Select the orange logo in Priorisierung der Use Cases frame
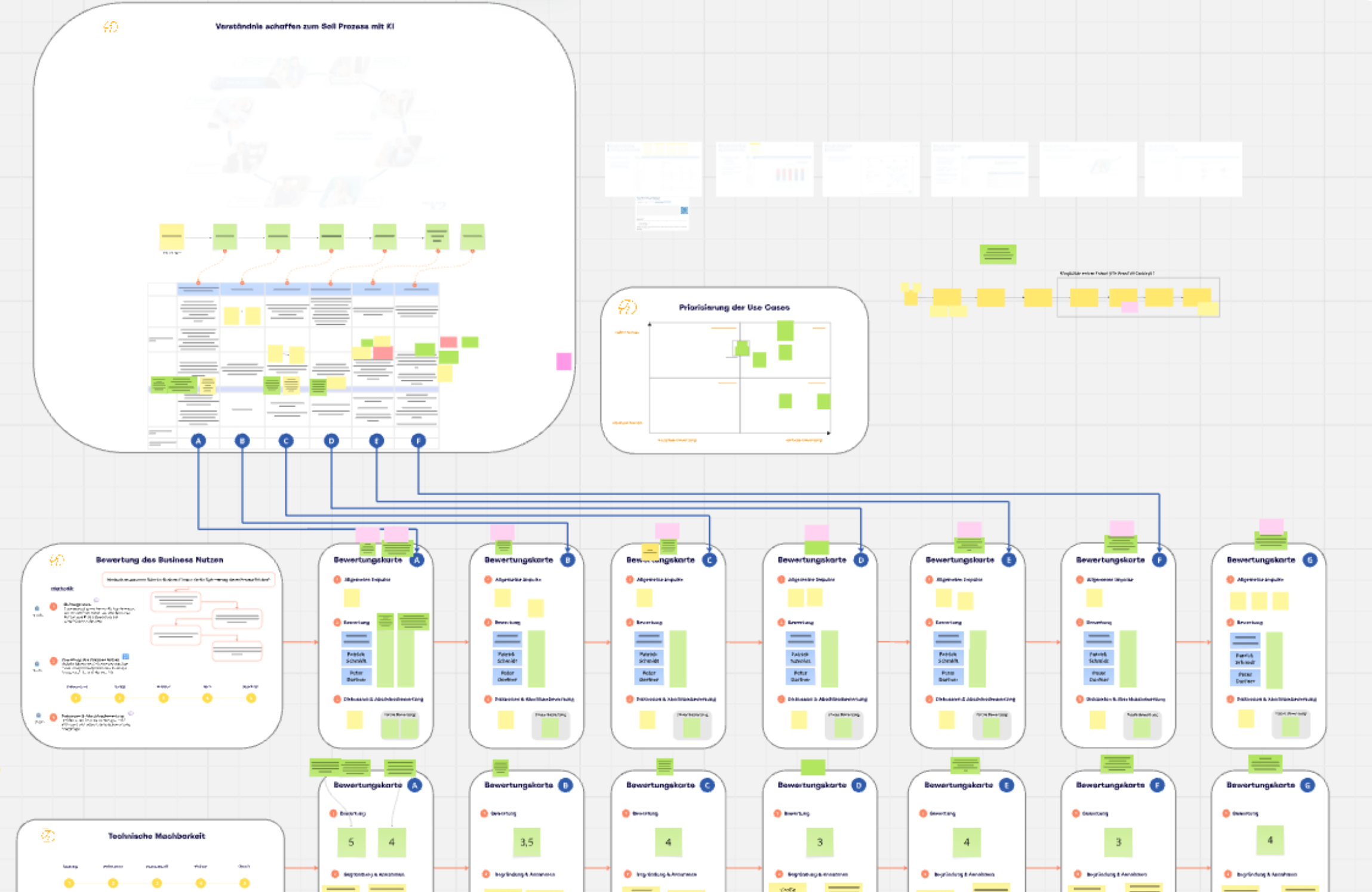This screenshot has width=1372, height=892. 627,307
